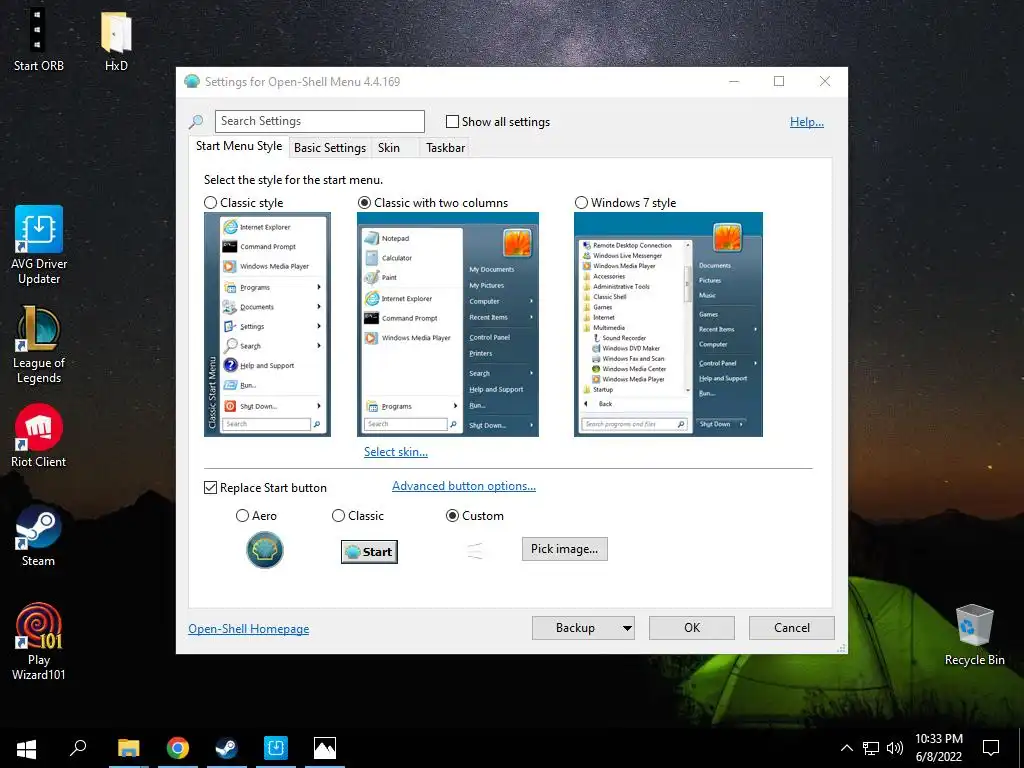
Task: Click the Windows 7 style preview thumbnail
Action: click(668, 325)
